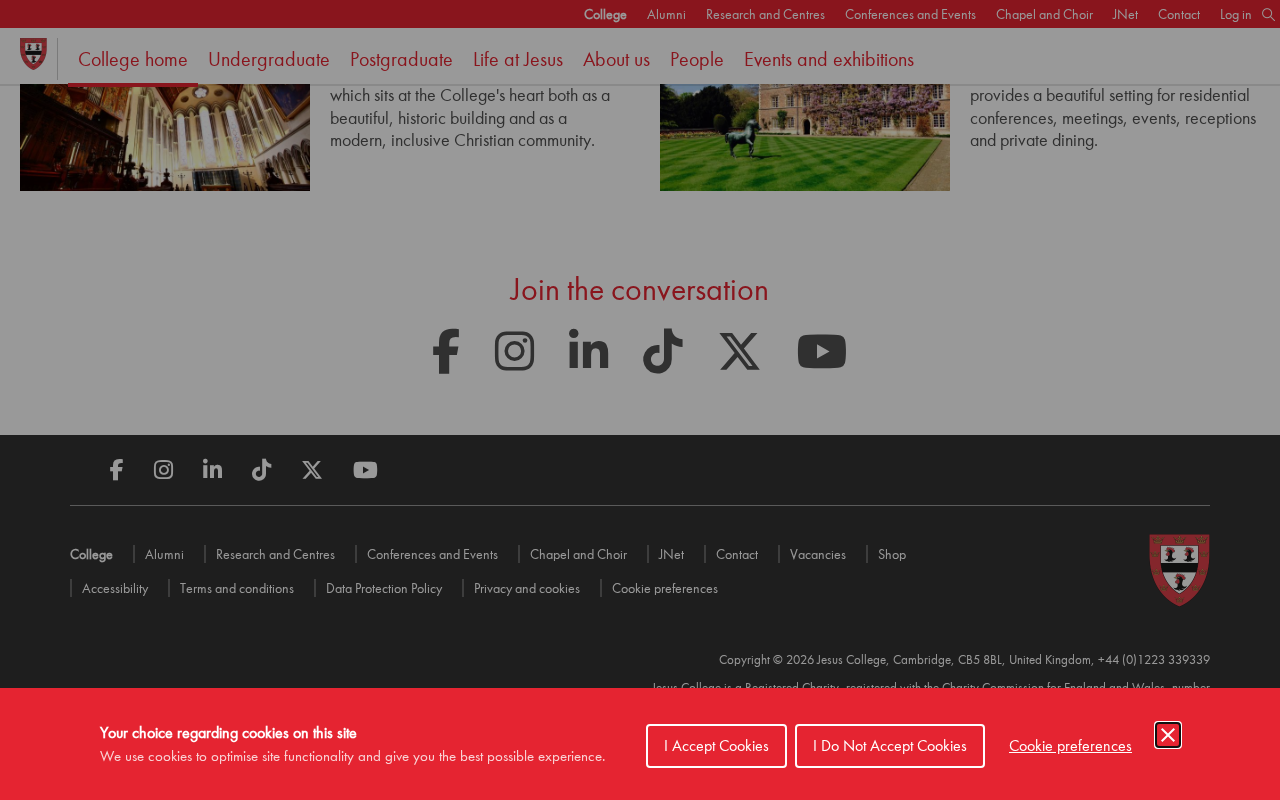Image resolution: width=1280 pixels, height=800 pixels.
Task: Go to Research and Centres in top bar
Action: (x=765, y=14)
